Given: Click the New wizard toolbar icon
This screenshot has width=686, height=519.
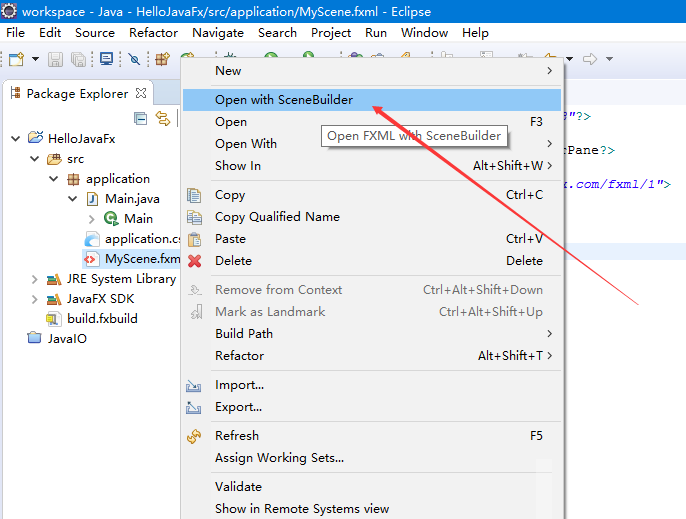Looking at the screenshot, I should [x=16, y=59].
